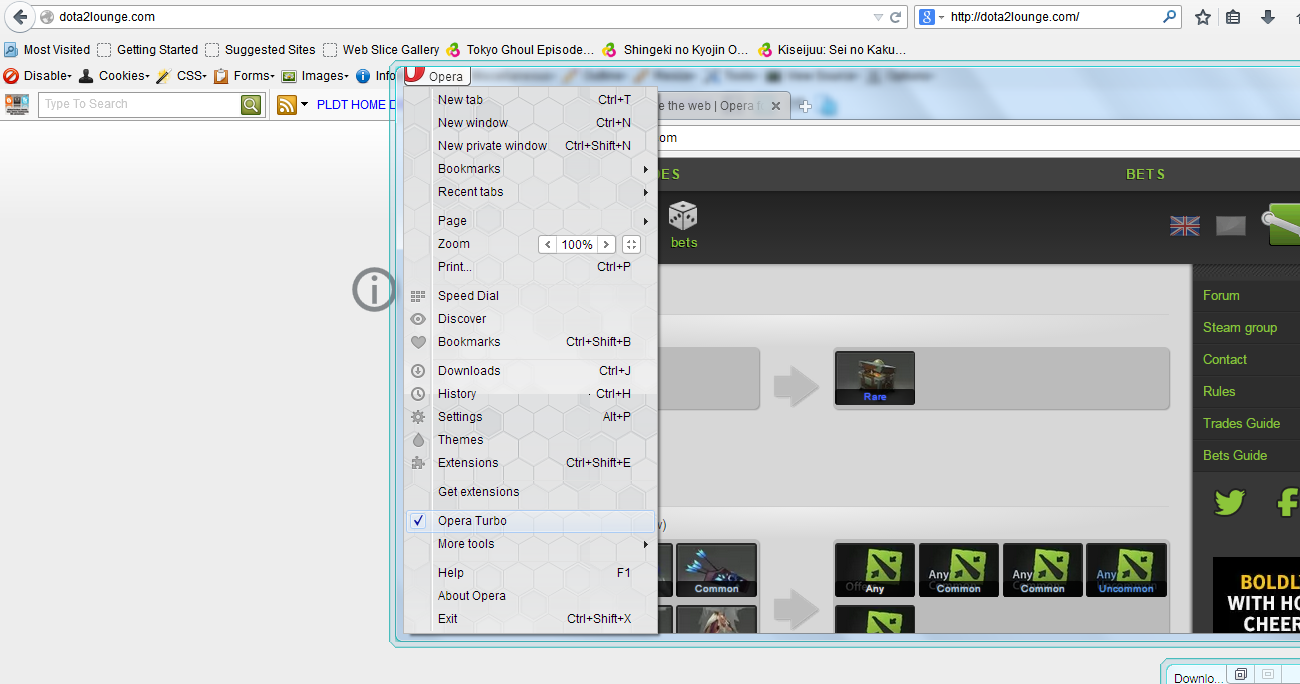Select About Opera menu item
The height and width of the screenshot is (684, 1300).
(x=531, y=596)
